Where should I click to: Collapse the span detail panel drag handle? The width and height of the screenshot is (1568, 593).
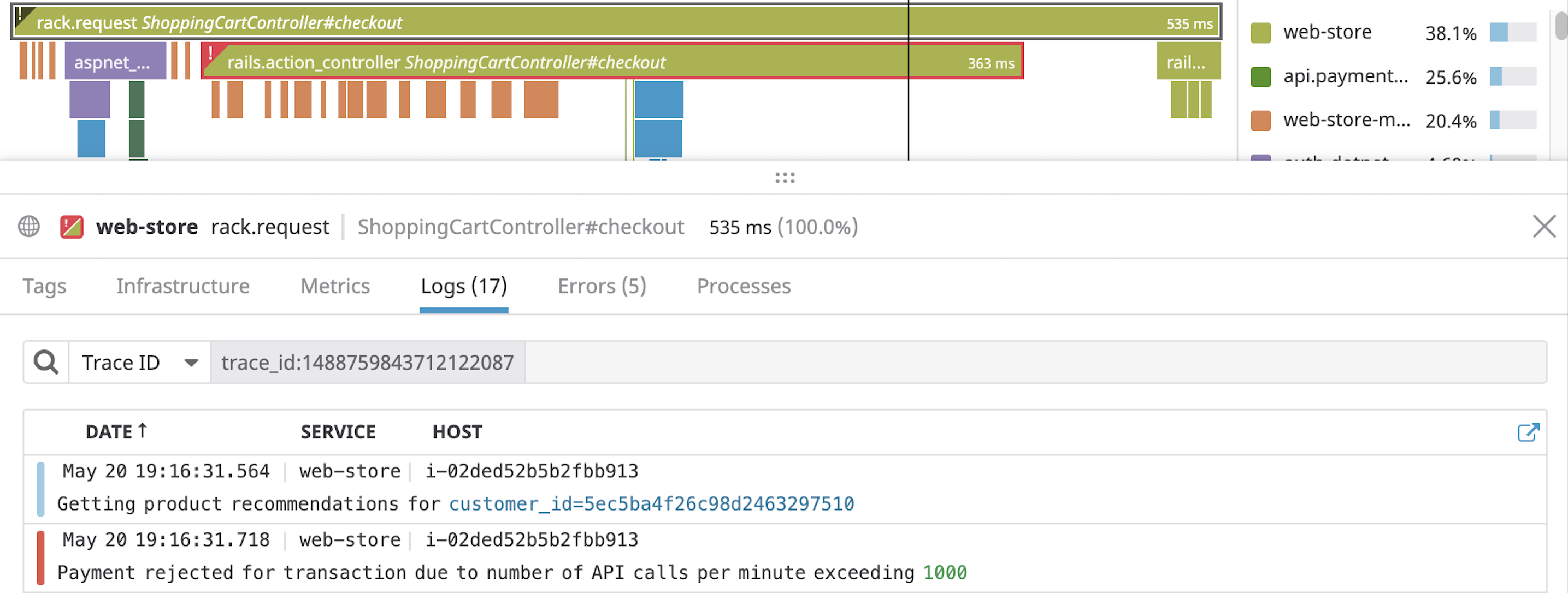coord(784,177)
